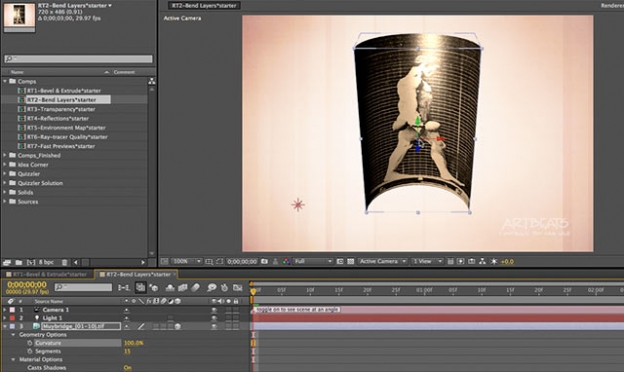
Task: Toggle always preview this view button
Action: (x=164, y=261)
